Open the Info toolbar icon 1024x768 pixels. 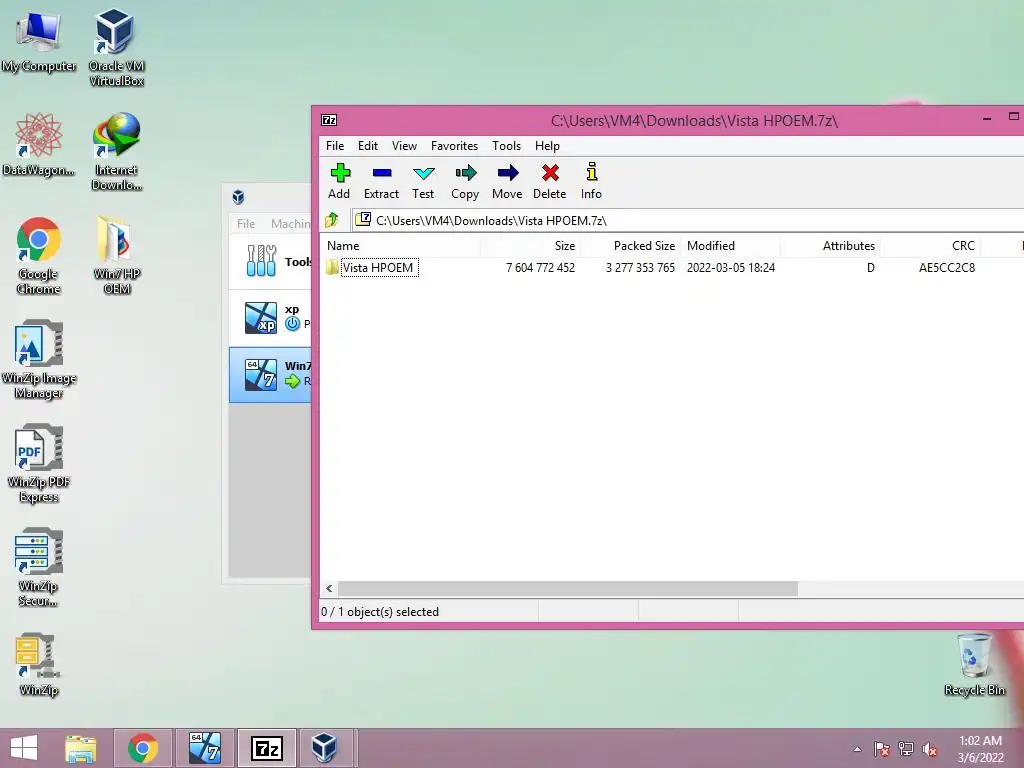tap(592, 181)
